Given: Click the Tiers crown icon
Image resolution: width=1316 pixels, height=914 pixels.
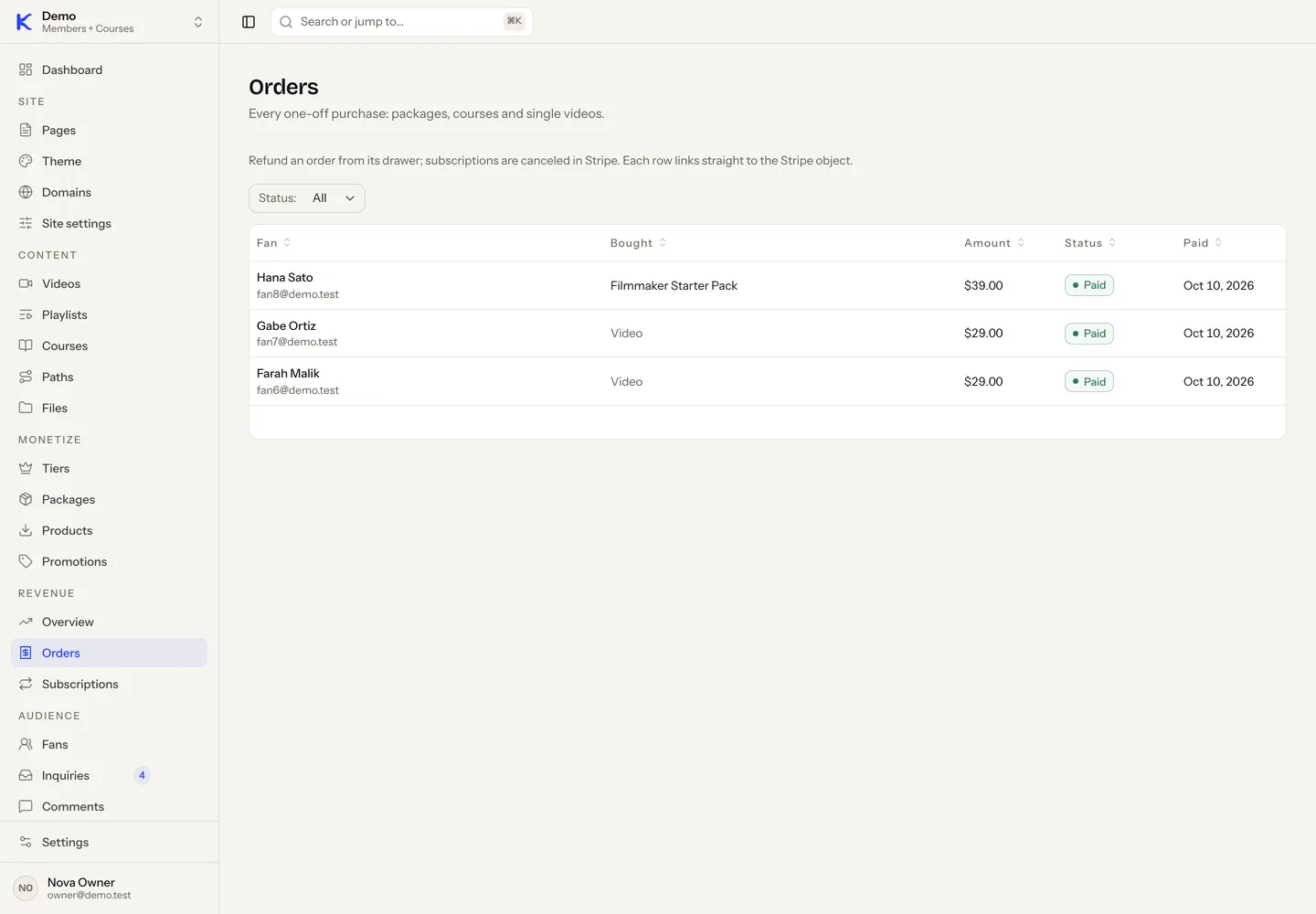Looking at the screenshot, I should 26,468.
